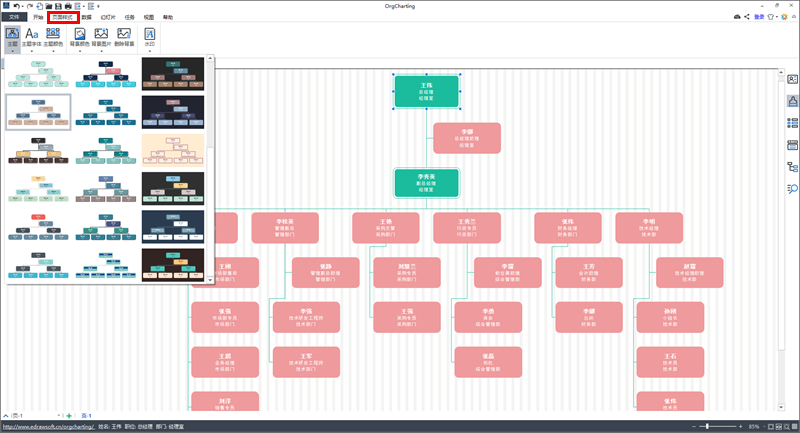The image size is (800, 433).
Task: Click the print icon in quick access toolbar
Action: click(68, 6)
